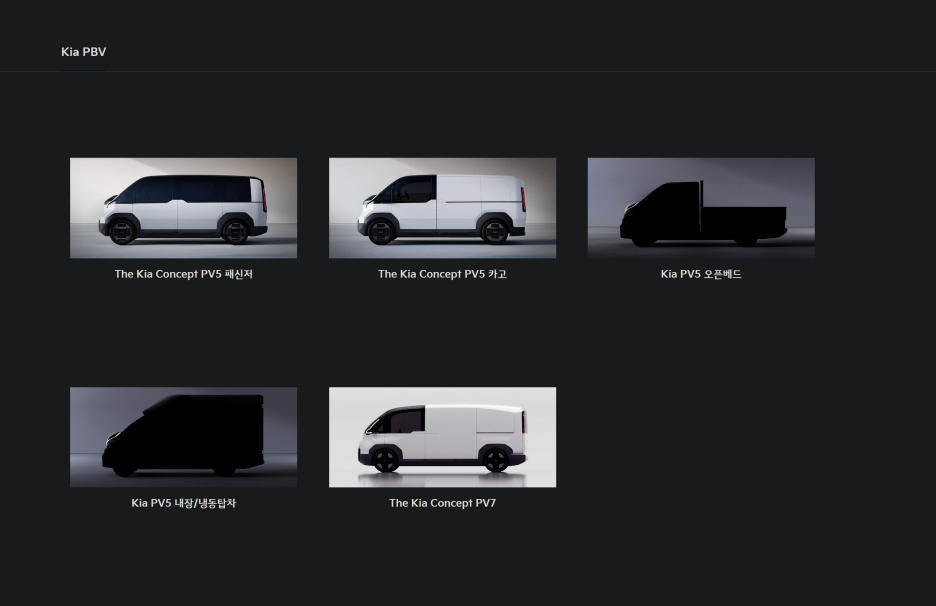
Task: Open the Kia PV5 오픈베드 silhouette image
Action: [701, 208]
